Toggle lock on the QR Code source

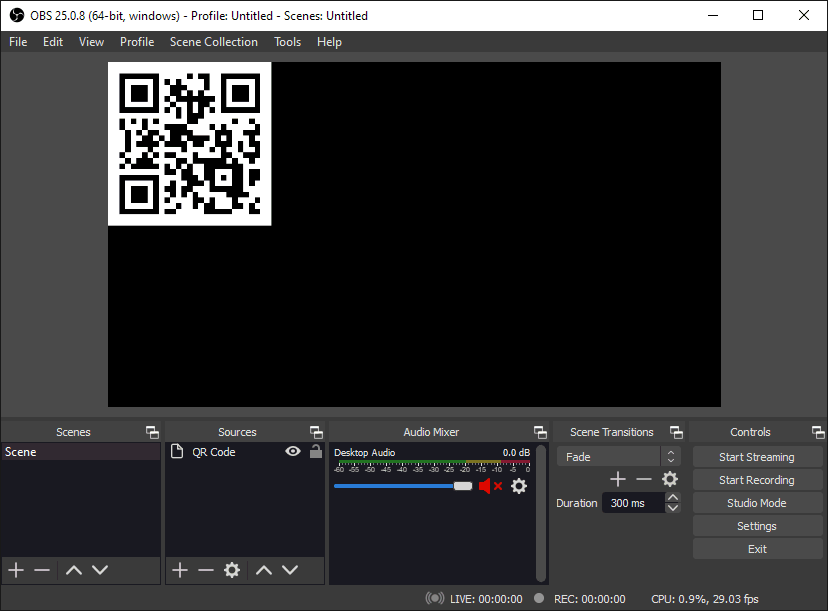(x=316, y=452)
